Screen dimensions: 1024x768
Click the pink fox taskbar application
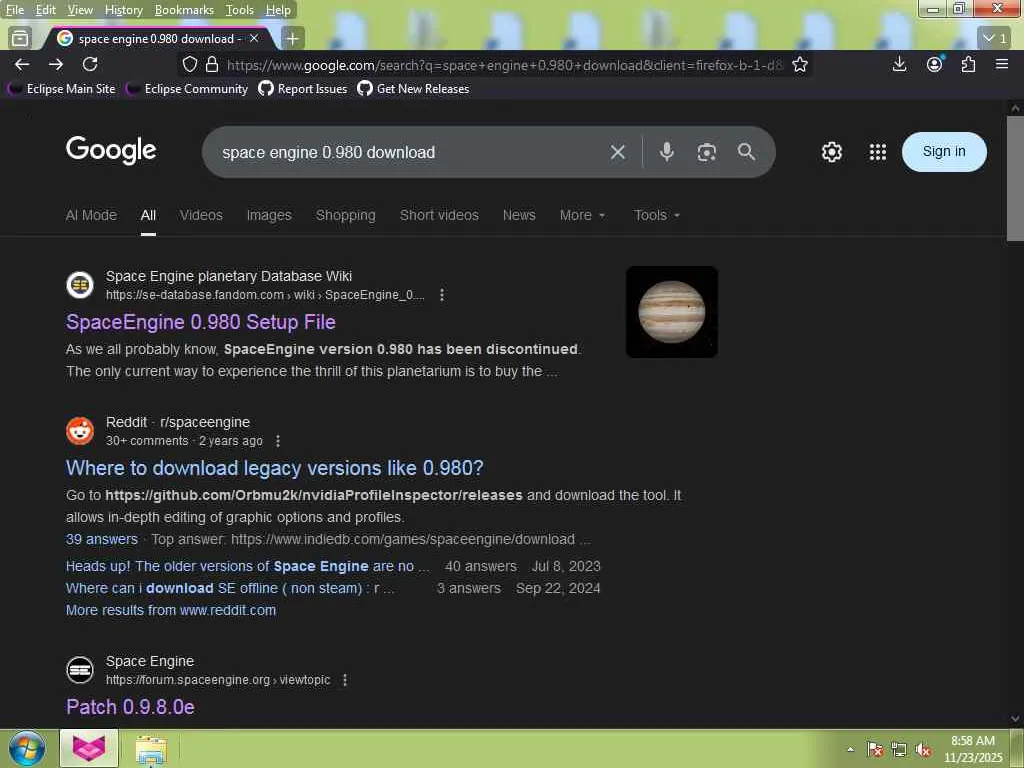(89, 748)
